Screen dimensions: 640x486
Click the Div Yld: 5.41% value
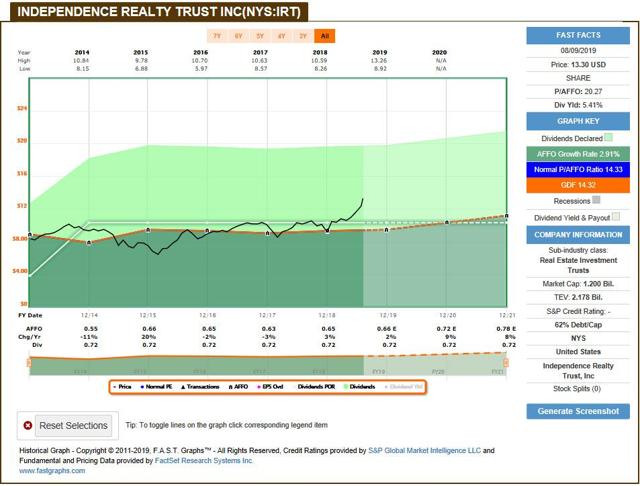pyautogui.click(x=578, y=105)
